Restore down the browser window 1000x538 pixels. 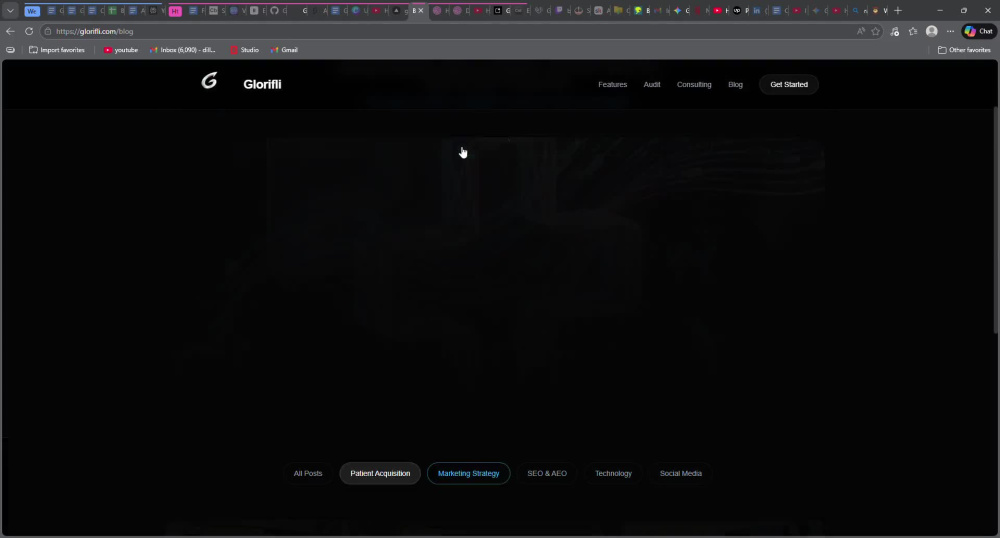point(964,11)
